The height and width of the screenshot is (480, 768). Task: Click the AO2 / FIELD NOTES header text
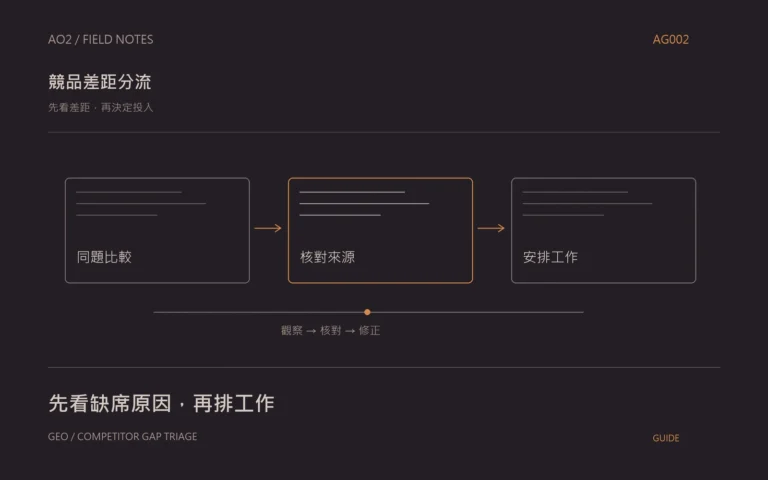pyautogui.click(x=100, y=40)
